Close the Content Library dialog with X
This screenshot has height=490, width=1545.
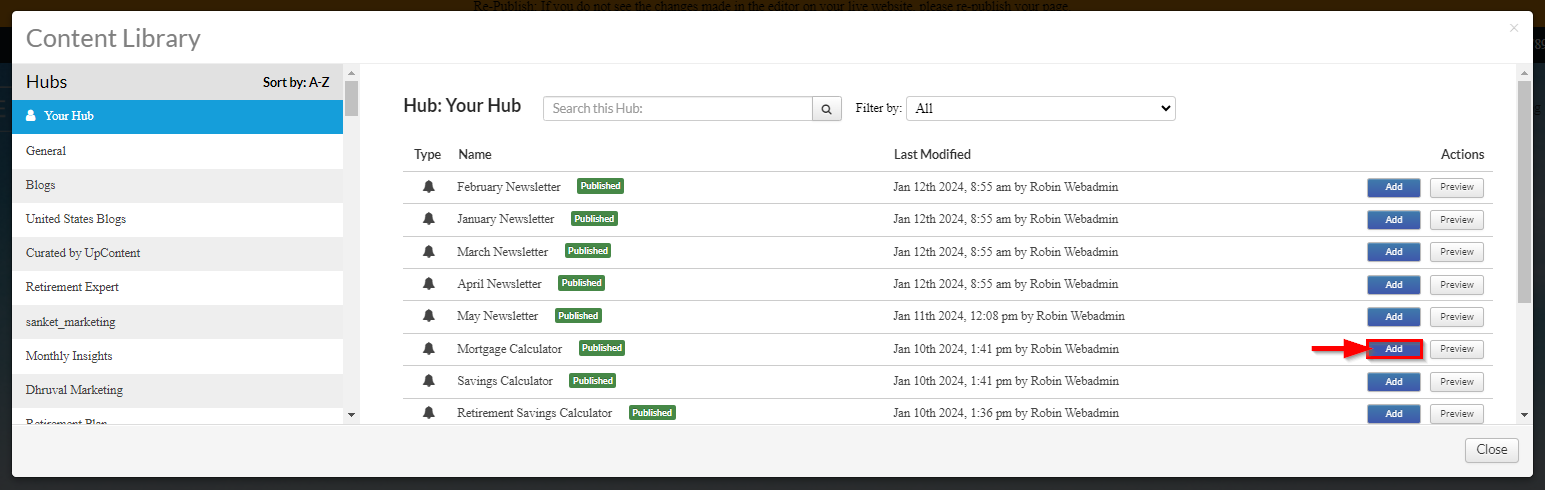[1513, 29]
